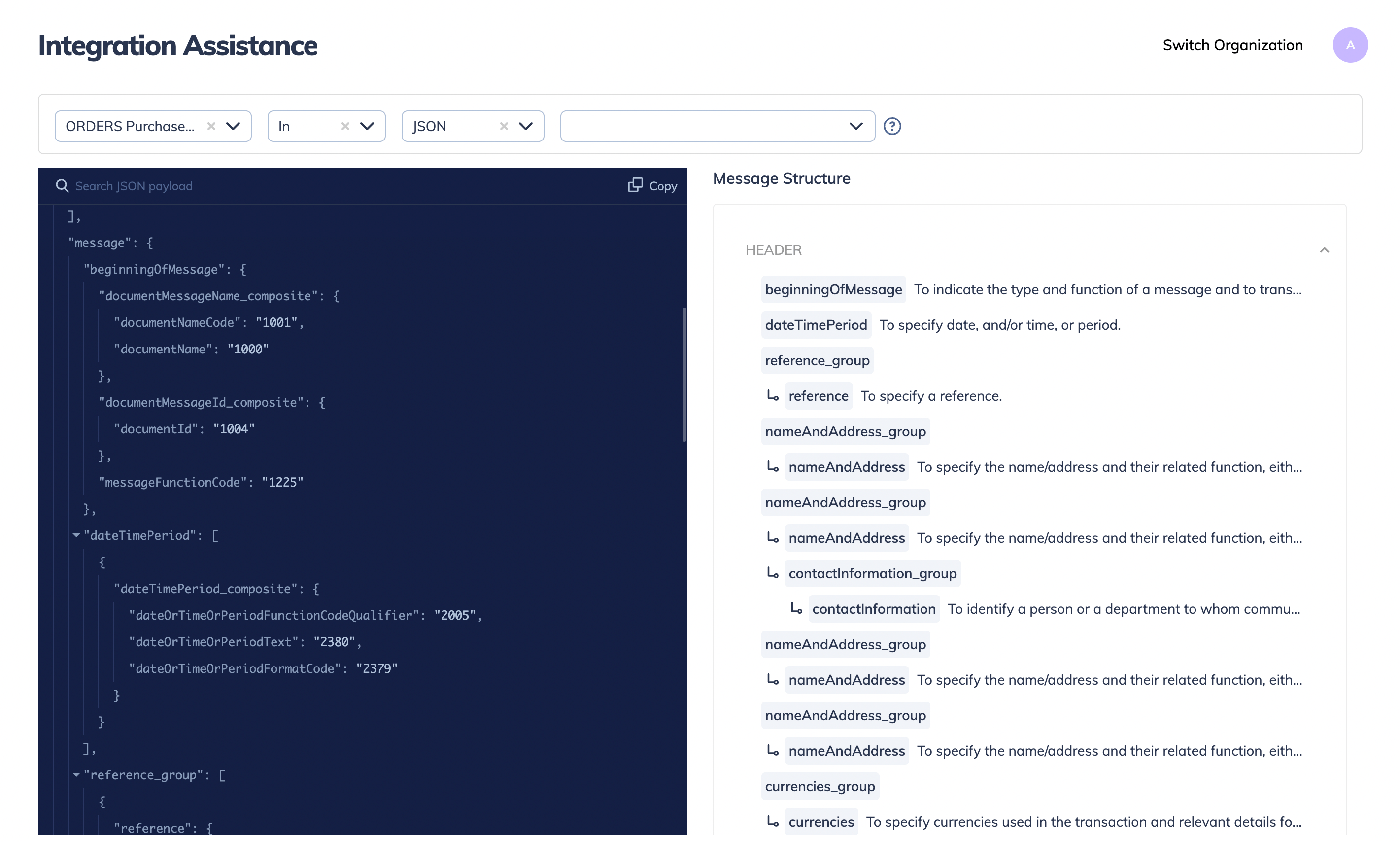
Task: Open the user avatar A
Action: pyautogui.click(x=1350, y=45)
